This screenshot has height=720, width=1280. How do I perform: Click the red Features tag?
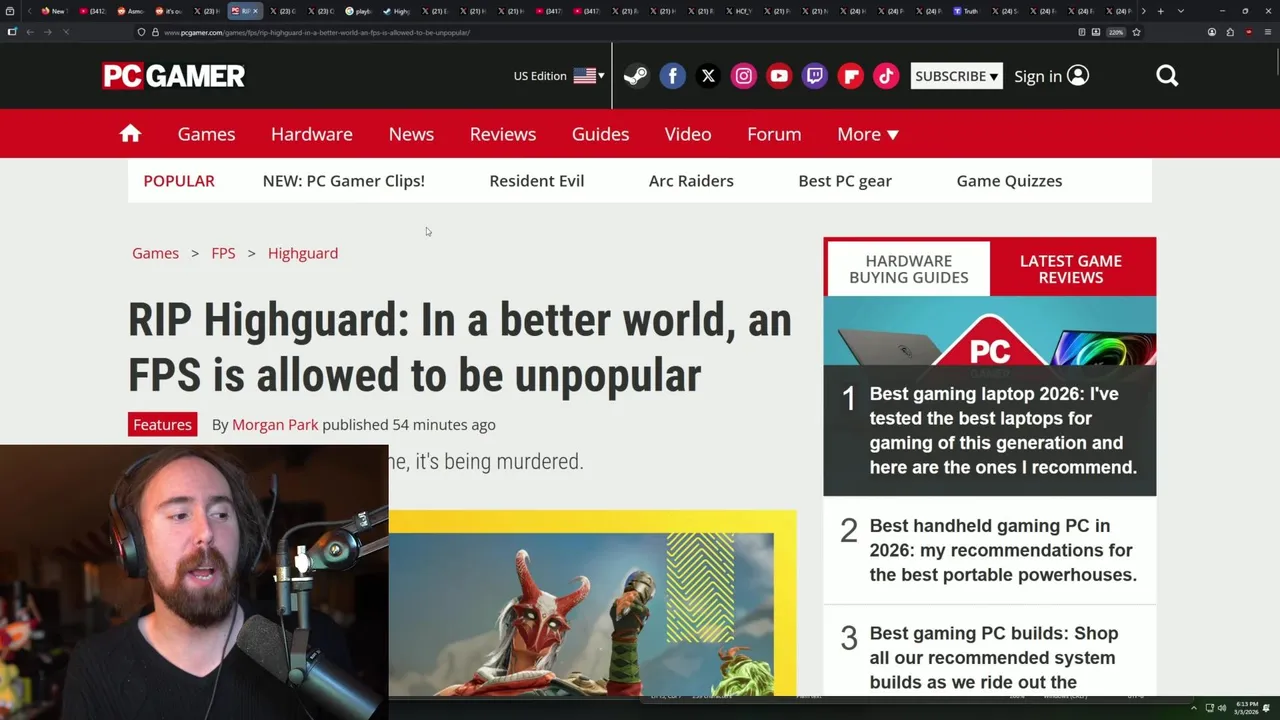tap(162, 425)
